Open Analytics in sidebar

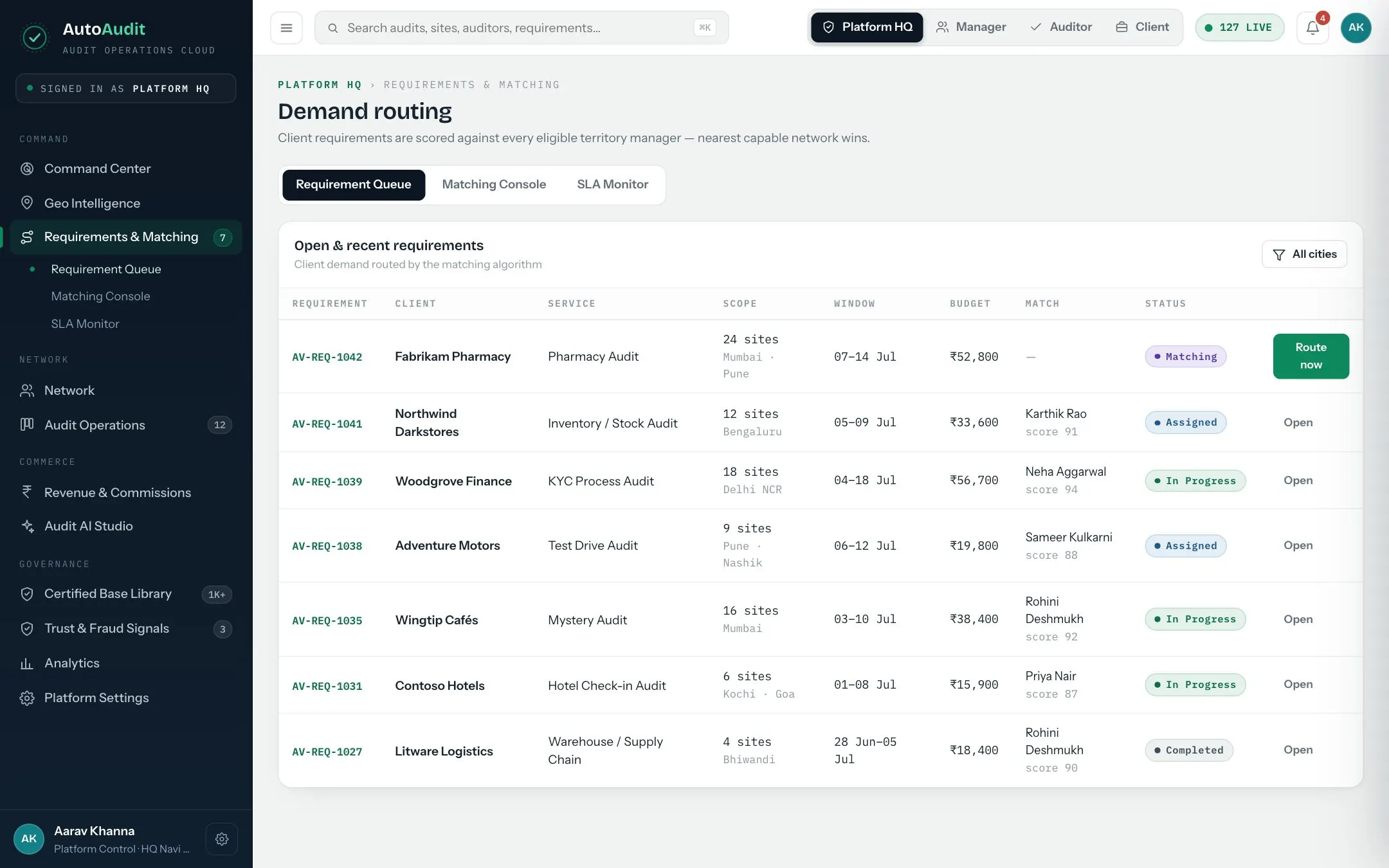126,663
